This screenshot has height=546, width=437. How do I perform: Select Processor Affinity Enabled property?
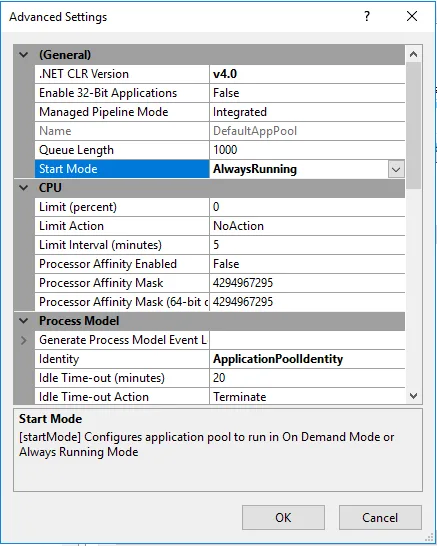[x=122, y=264]
